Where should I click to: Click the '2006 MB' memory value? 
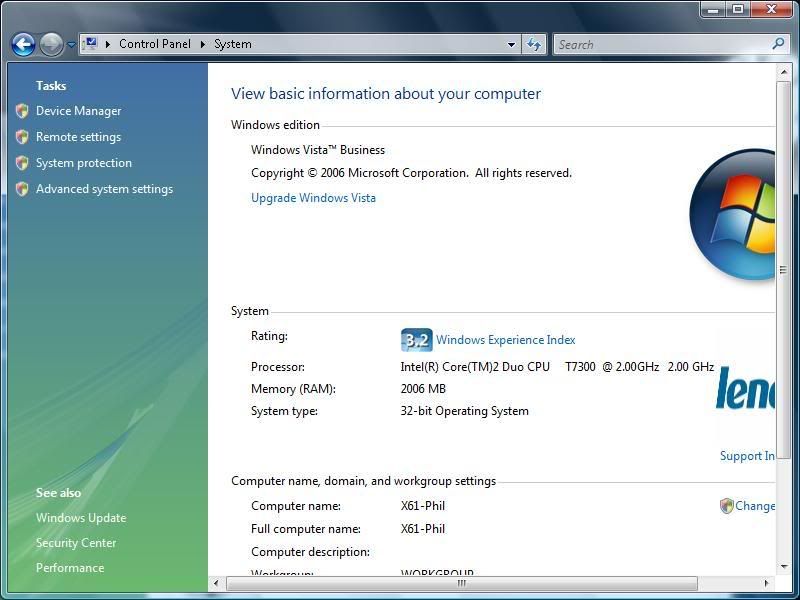pyautogui.click(x=423, y=389)
